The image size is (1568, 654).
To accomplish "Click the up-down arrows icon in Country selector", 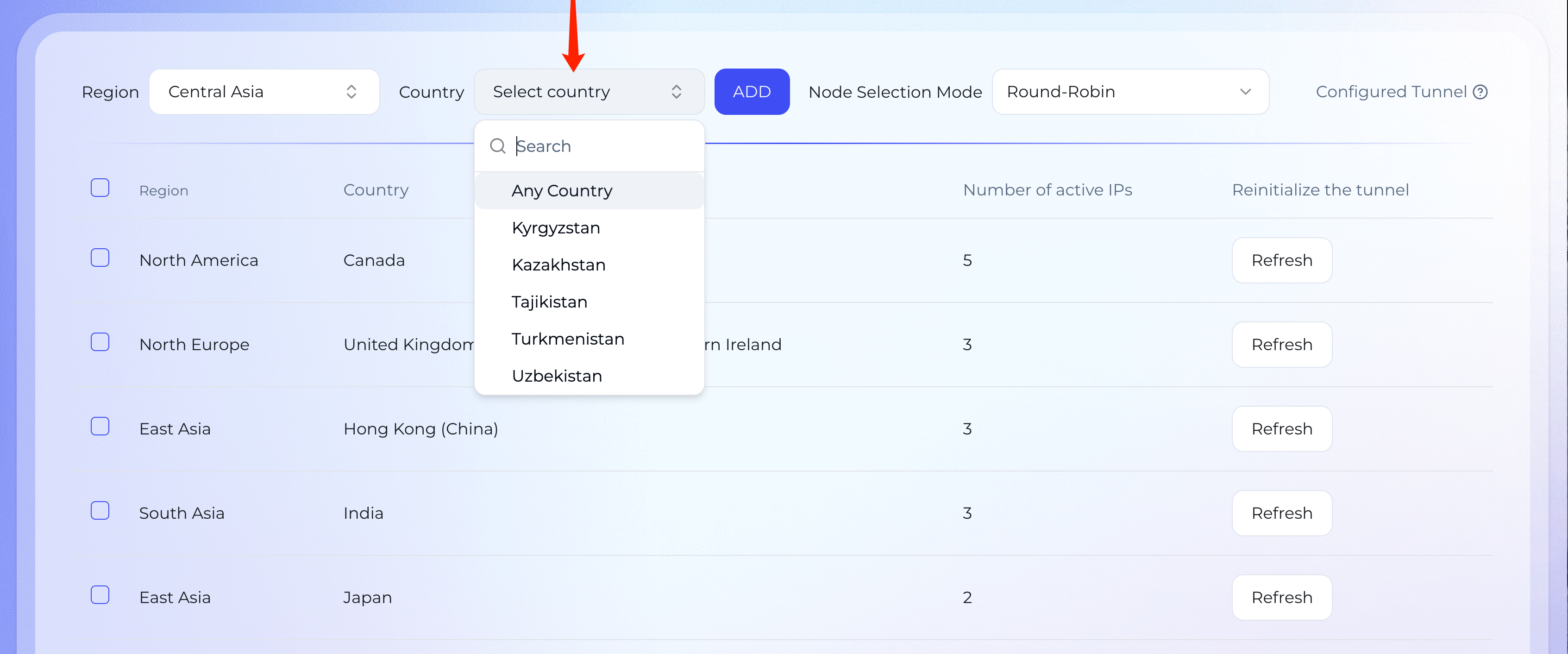I will click(x=676, y=92).
